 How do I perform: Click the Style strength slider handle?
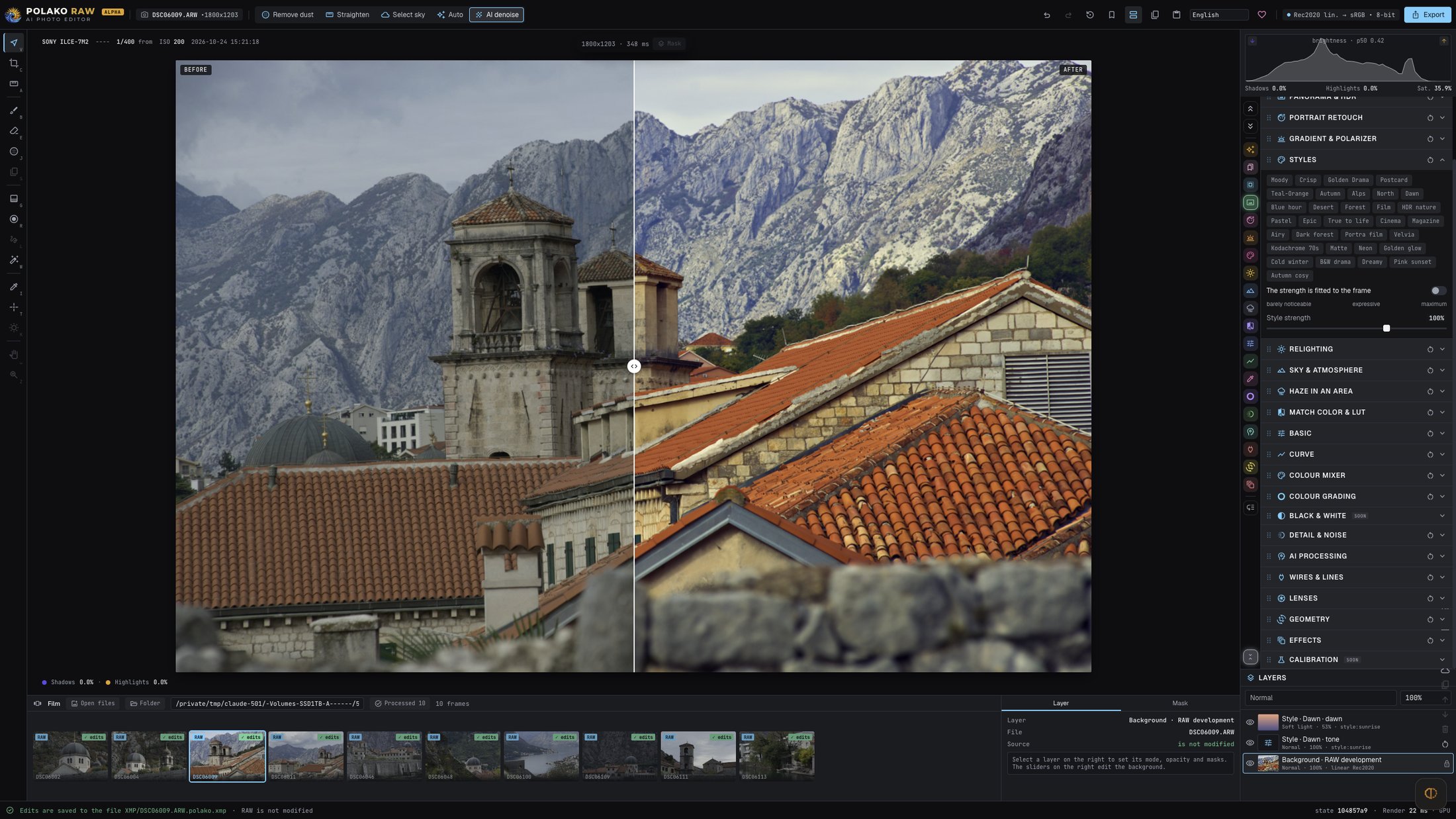pos(1386,328)
